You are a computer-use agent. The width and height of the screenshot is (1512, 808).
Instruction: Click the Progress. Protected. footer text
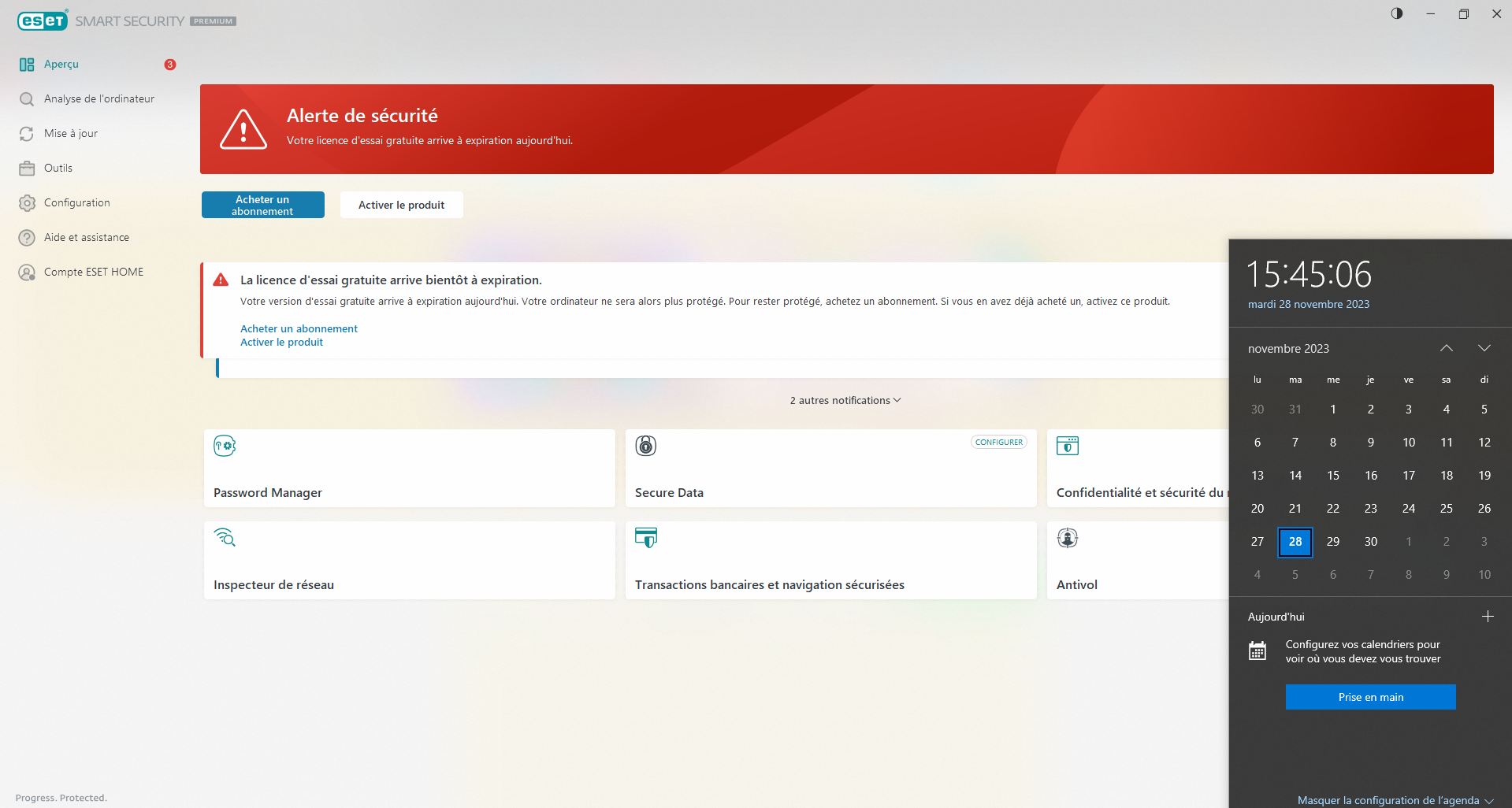click(x=61, y=798)
